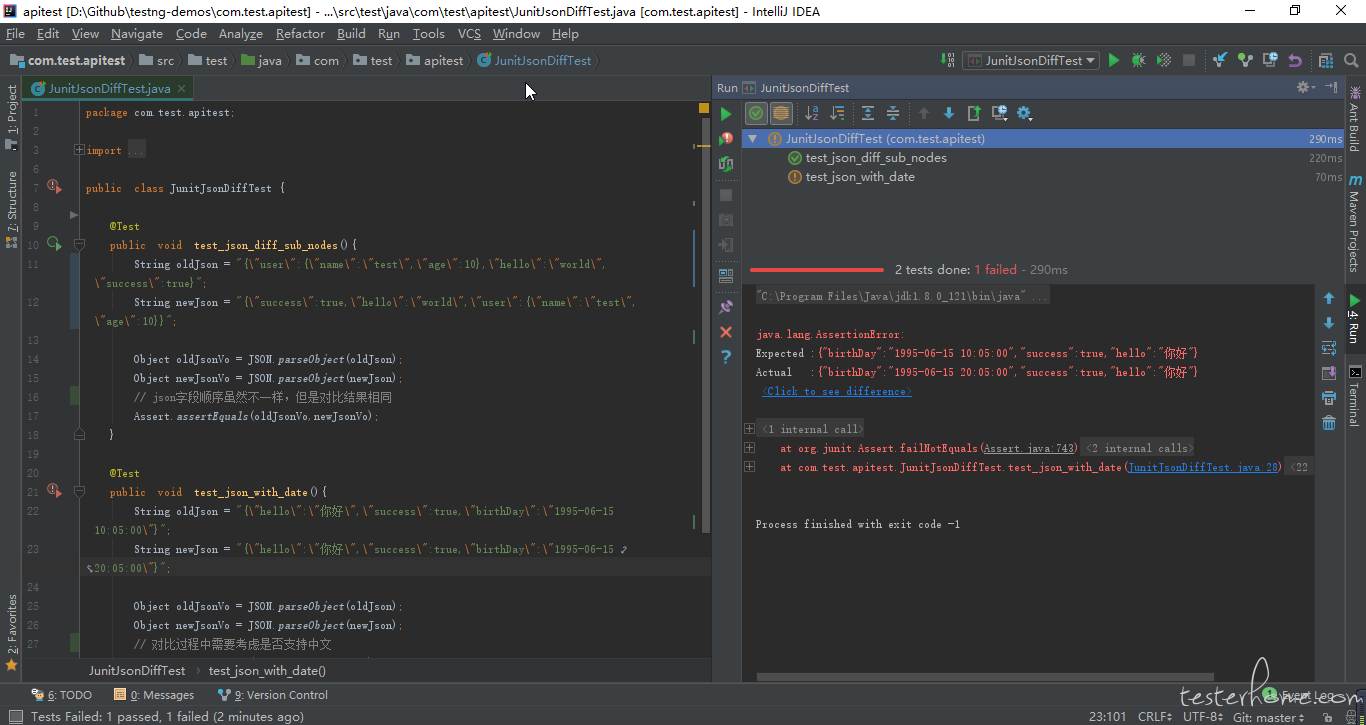1366x725 pixels.
Task: Open the File menu
Action: 15,33
